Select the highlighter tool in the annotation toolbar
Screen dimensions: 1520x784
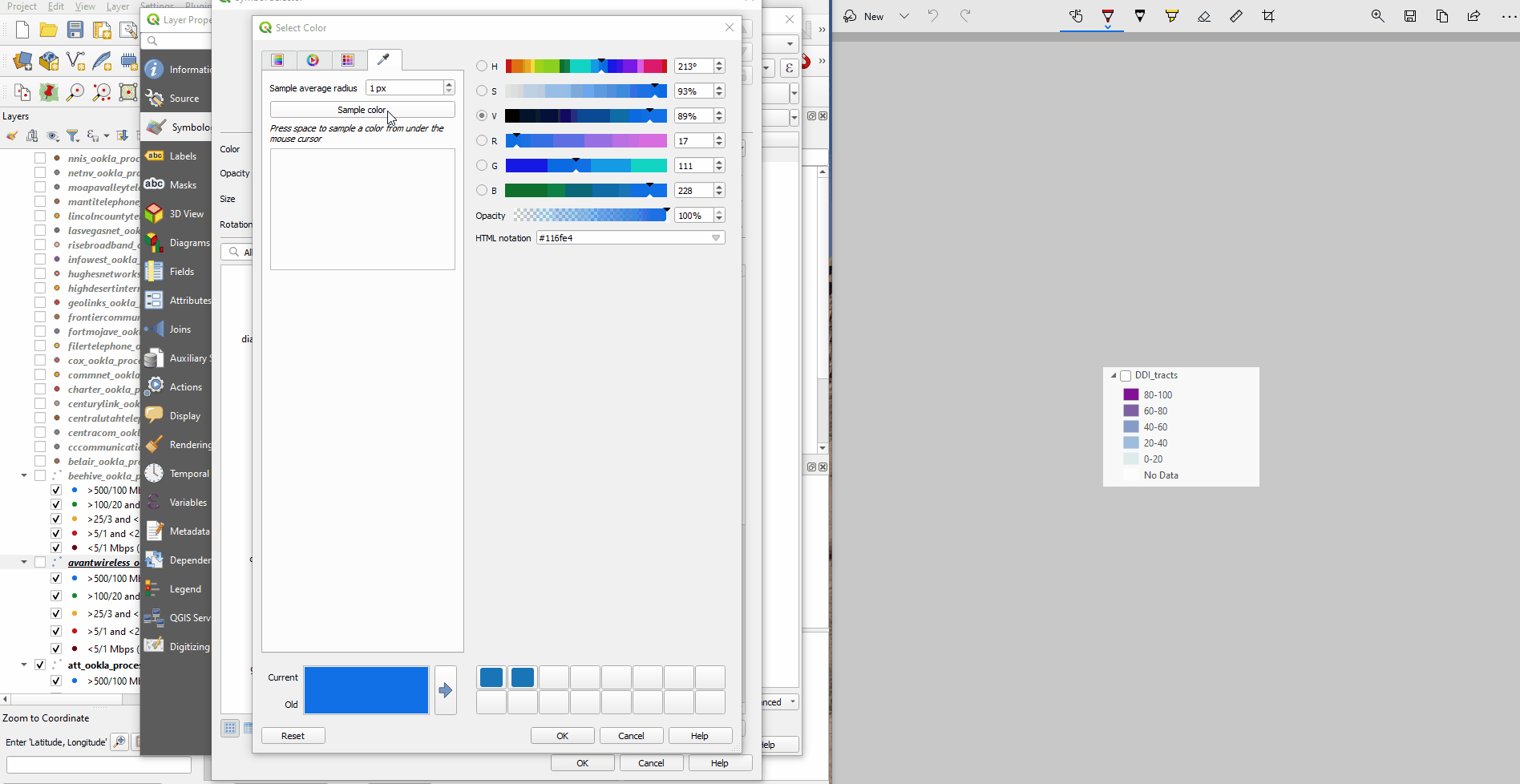[1172, 16]
